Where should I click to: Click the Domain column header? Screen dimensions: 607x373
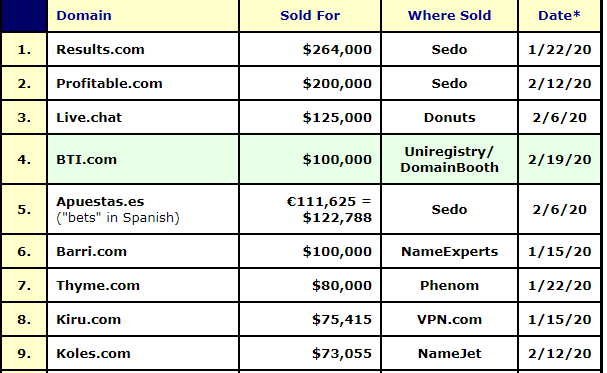[x=84, y=15]
